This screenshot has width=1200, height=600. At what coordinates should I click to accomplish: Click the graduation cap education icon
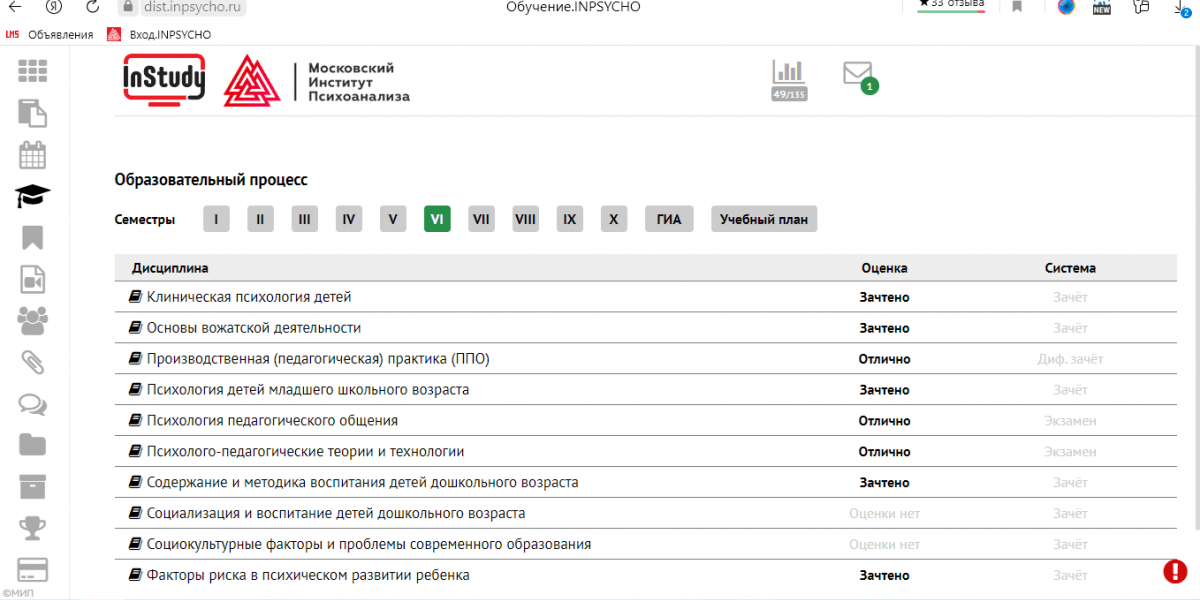click(x=32, y=196)
